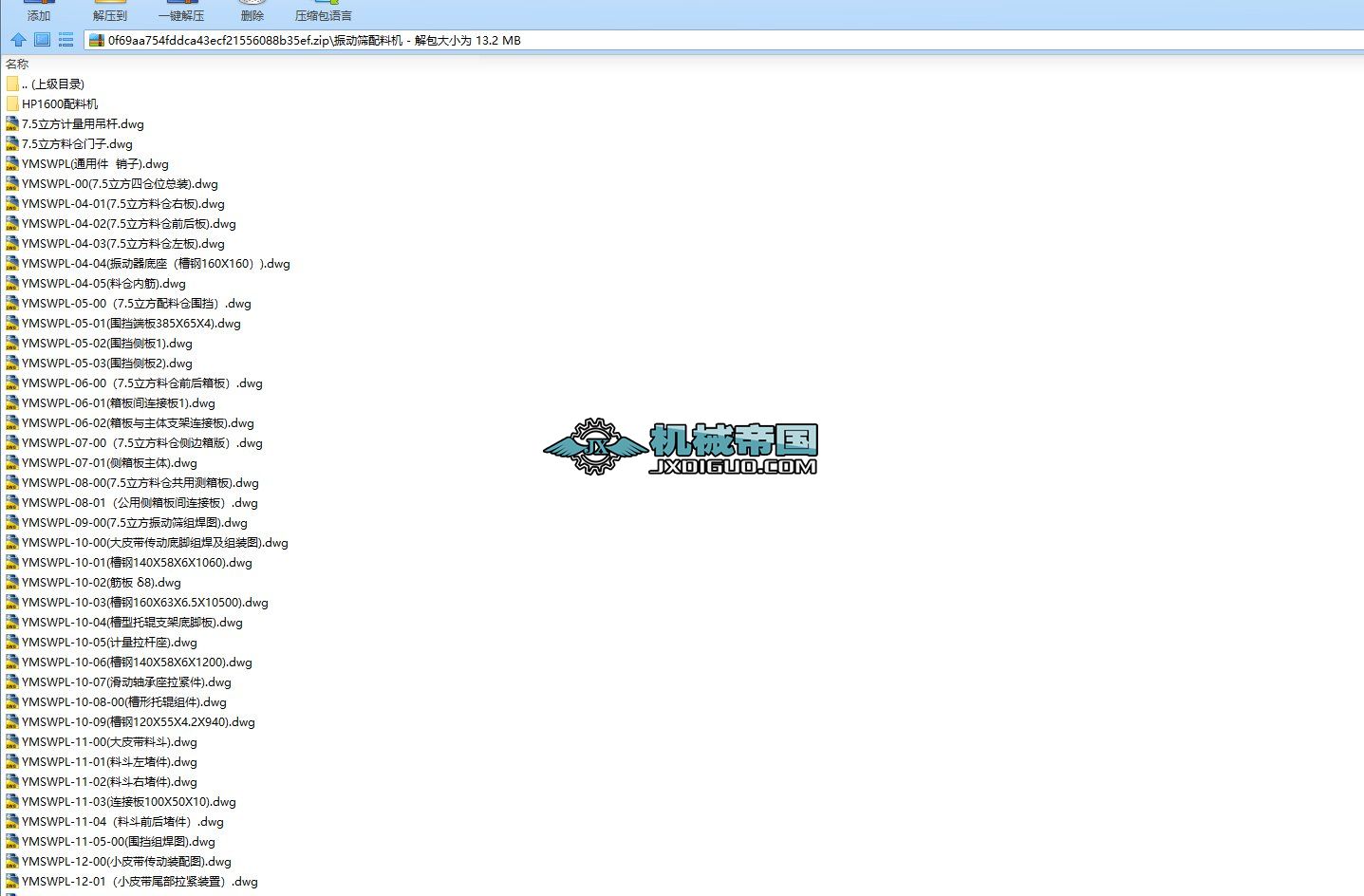Click the icon of YMSWPL-08-01 file

click(12, 503)
